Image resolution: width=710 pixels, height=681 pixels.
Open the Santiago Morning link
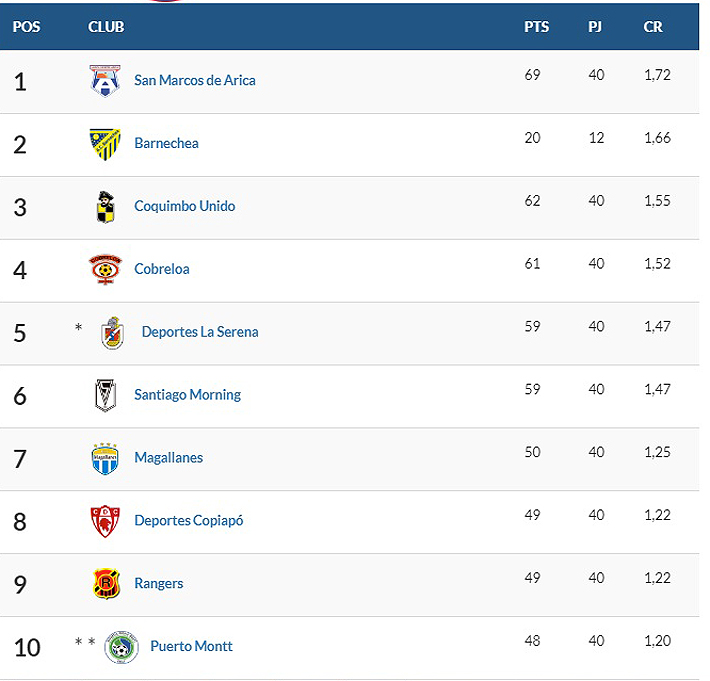pyautogui.click(x=188, y=395)
